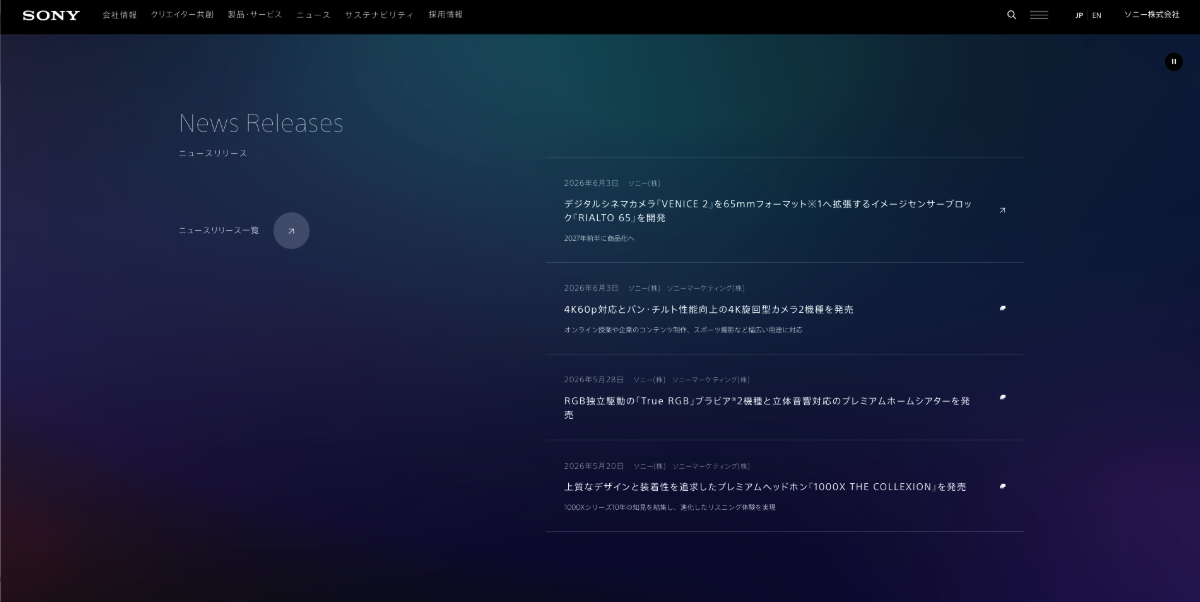Open the 1000X THE COLLEXION headline

click(765, 487)
